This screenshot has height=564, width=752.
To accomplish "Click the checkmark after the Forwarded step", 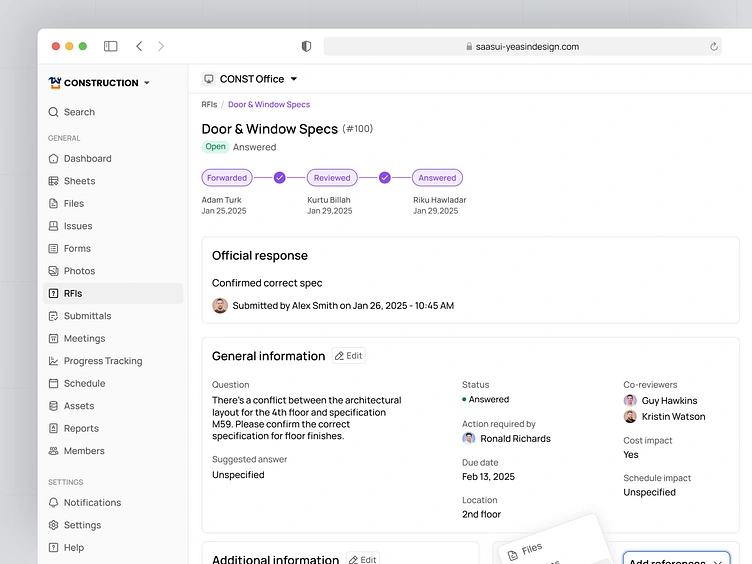I will [280, 178].
